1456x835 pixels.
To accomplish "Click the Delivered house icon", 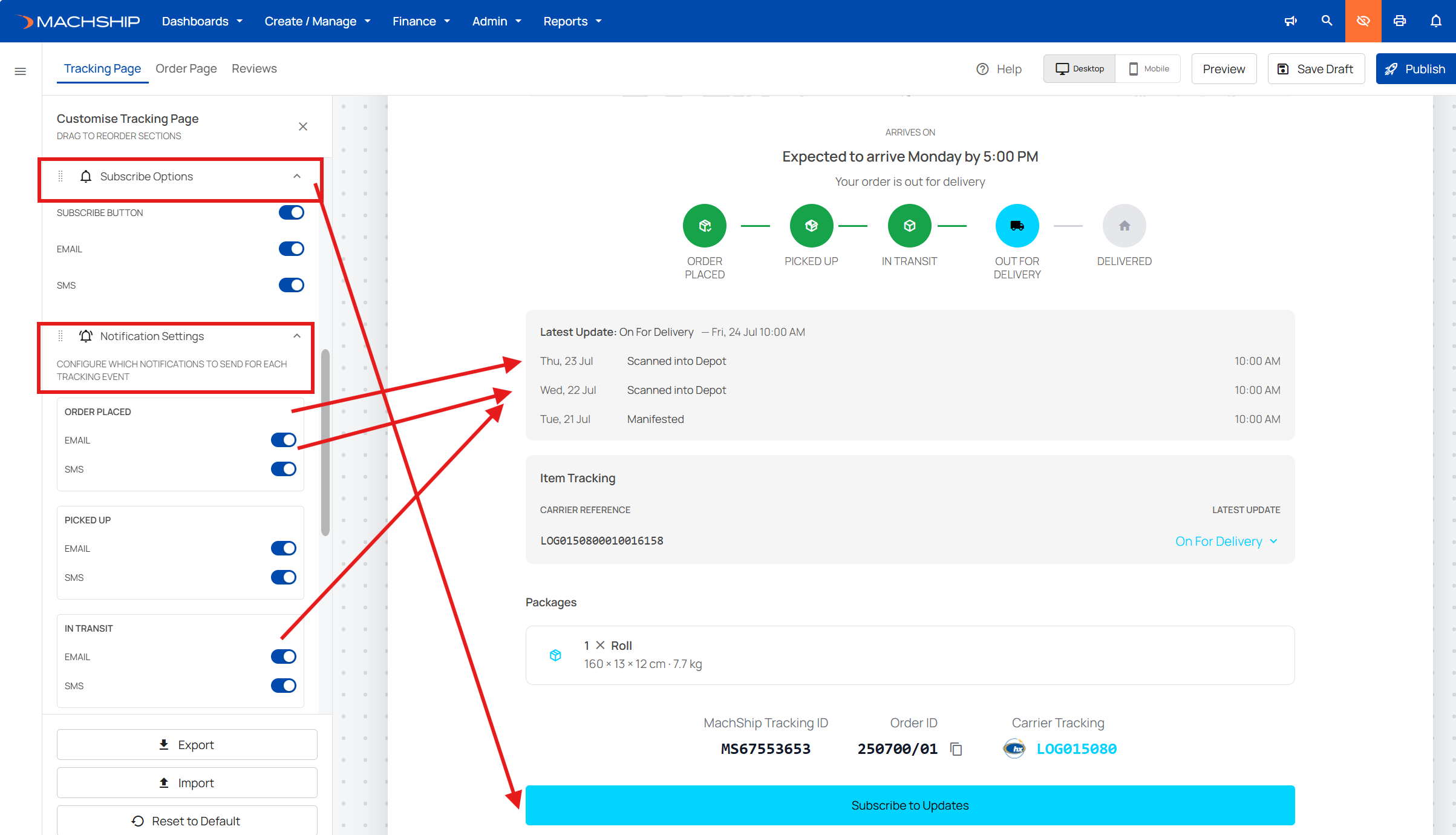I will tap(1124, 226).
